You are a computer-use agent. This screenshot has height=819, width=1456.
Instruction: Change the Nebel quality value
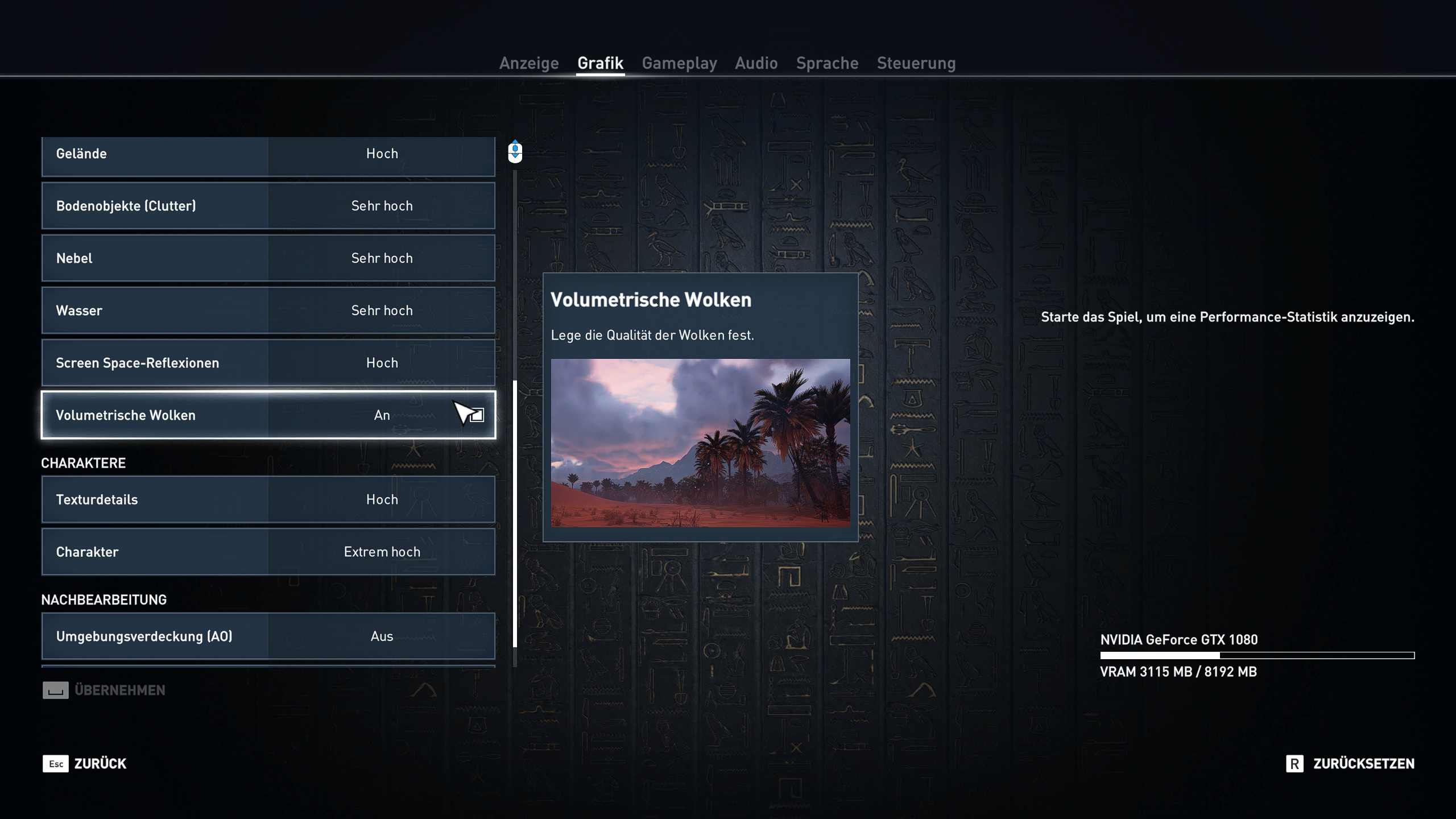click(x=382, y=258)
